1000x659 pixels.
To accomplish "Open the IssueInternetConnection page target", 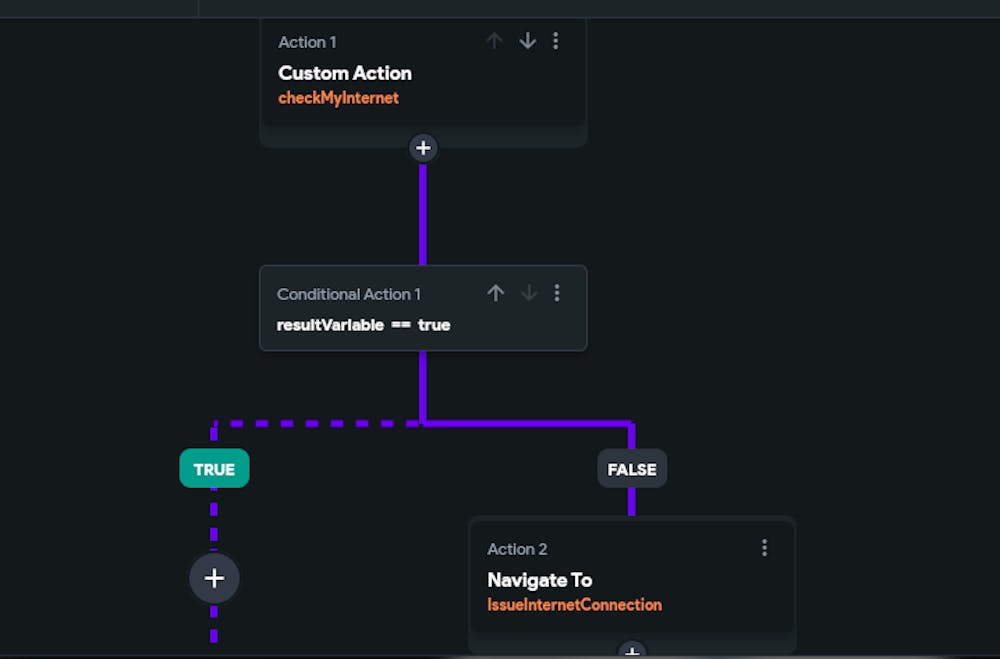I will [x=574, y=605].
